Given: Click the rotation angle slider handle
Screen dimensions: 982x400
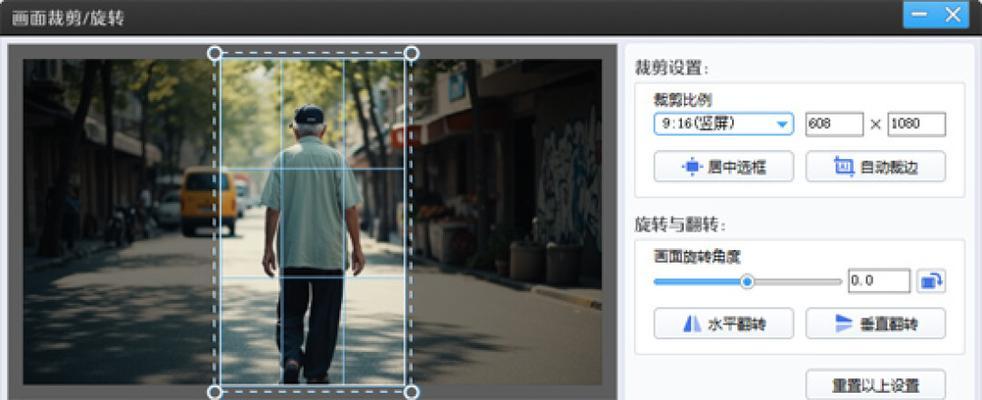Looking at the screenshot, I should [747, 282].
